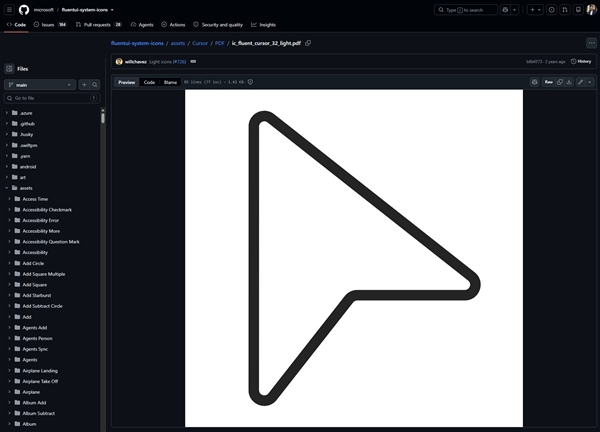Viewport: 600px width, 432px height.
Task: Edit this file with pencil icon
Action: click(x=580, y=82)
